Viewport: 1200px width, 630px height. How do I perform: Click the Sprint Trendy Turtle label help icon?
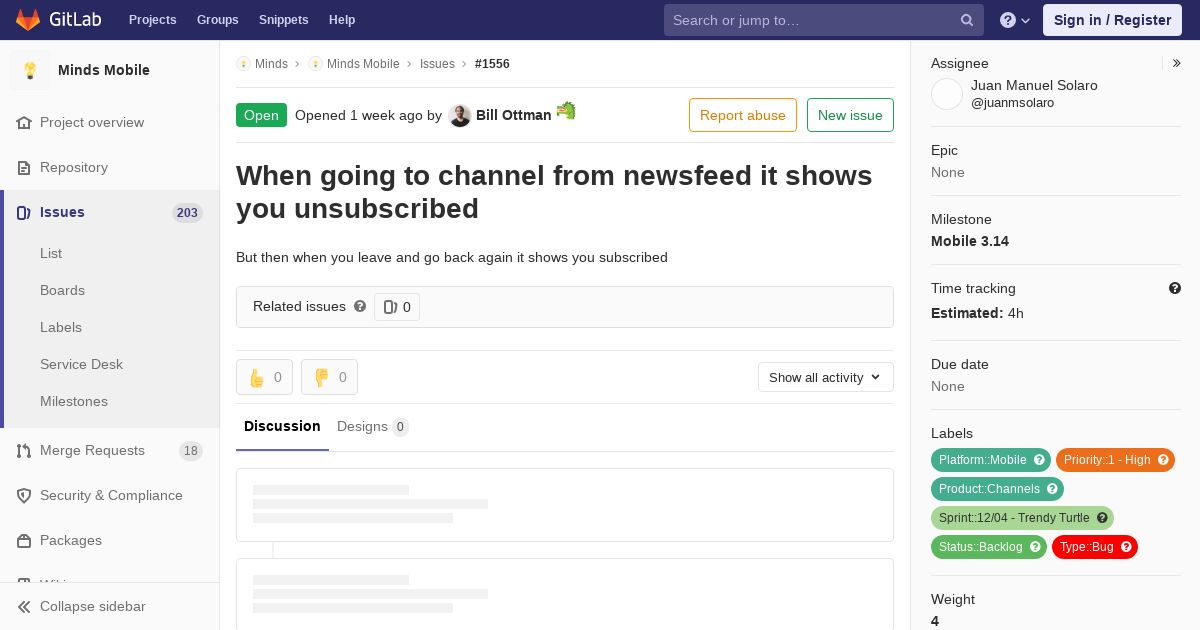click(1102, 518)
